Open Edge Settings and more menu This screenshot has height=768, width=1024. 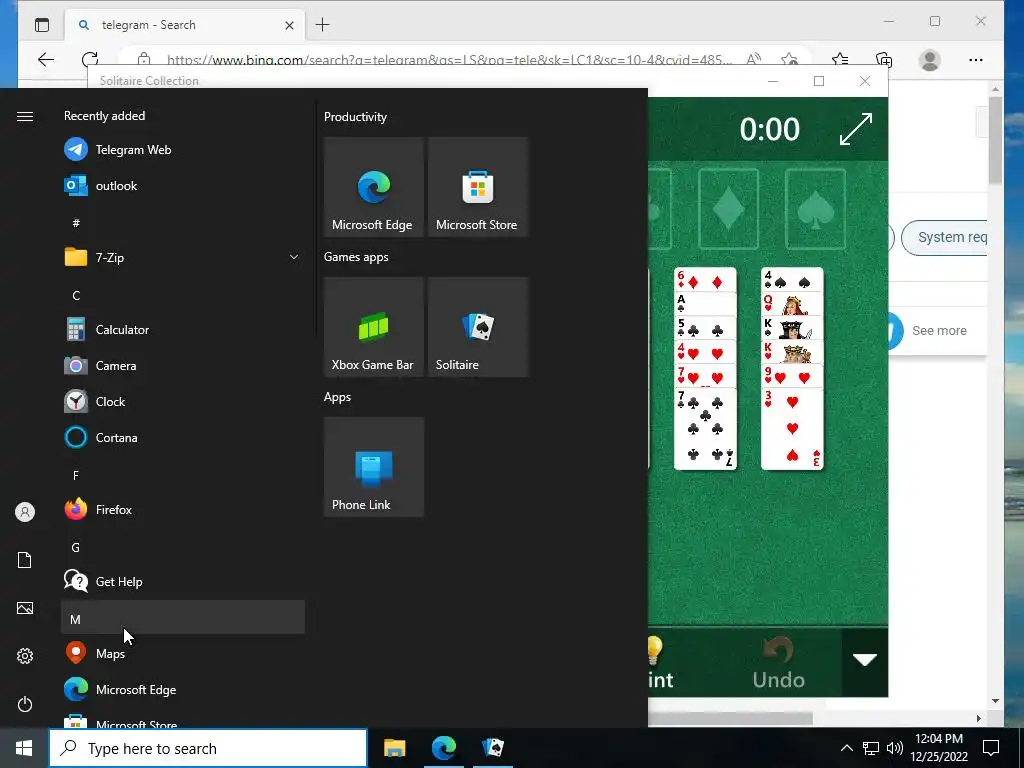(976, 60)
